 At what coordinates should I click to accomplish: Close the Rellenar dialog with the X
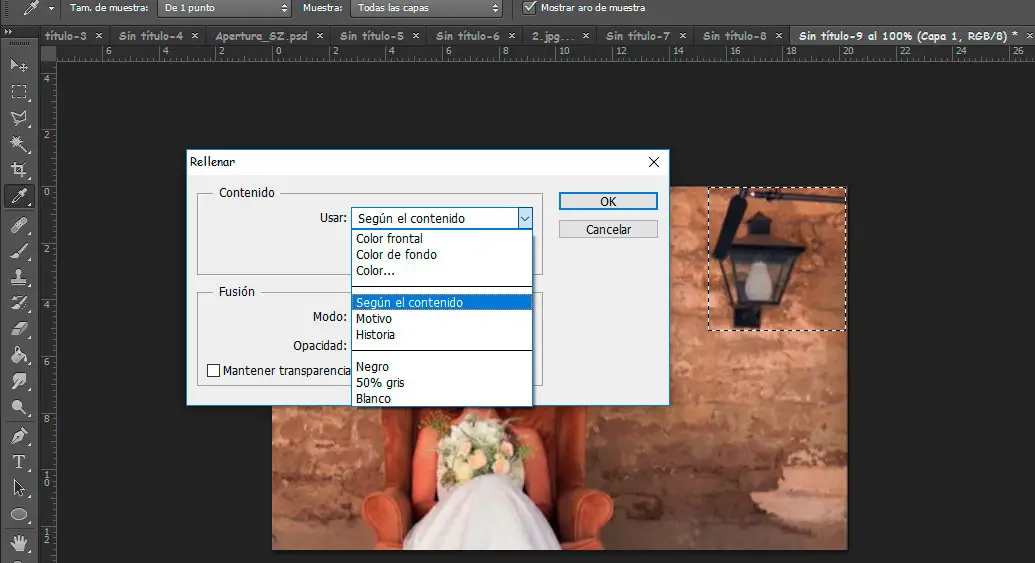(x=654, y=162)
